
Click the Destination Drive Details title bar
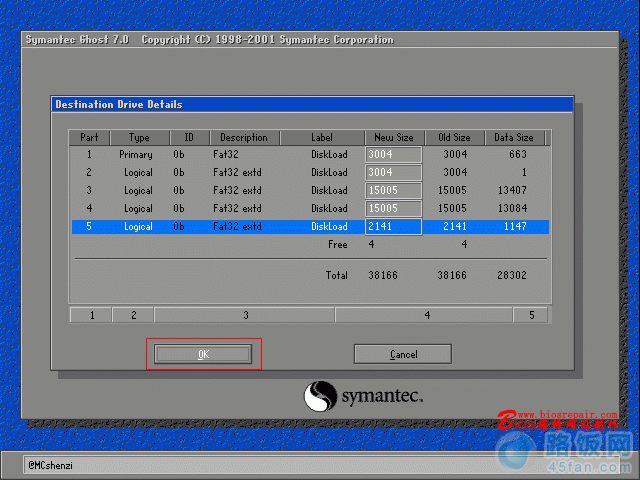[312, 104]
